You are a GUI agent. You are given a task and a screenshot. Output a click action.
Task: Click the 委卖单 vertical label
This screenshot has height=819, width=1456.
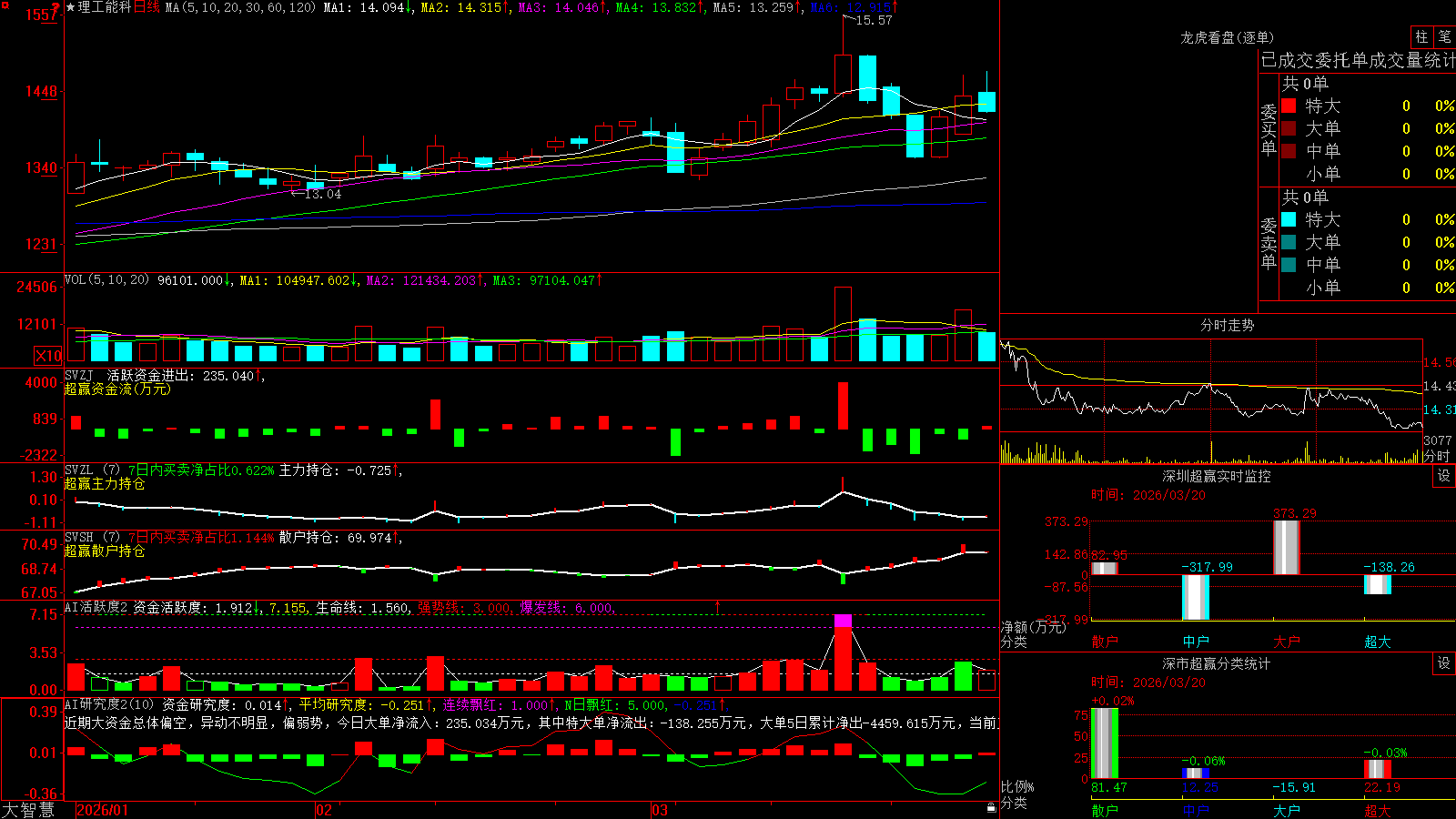pyautogui.click(x=1269, y=244)
